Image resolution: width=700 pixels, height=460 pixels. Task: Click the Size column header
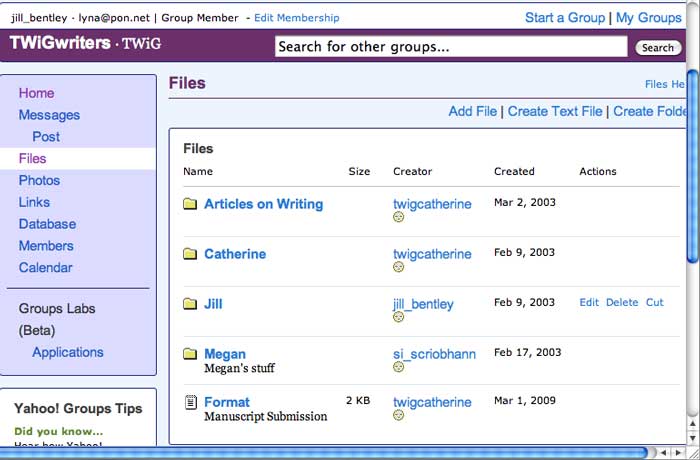coord(359,171)
